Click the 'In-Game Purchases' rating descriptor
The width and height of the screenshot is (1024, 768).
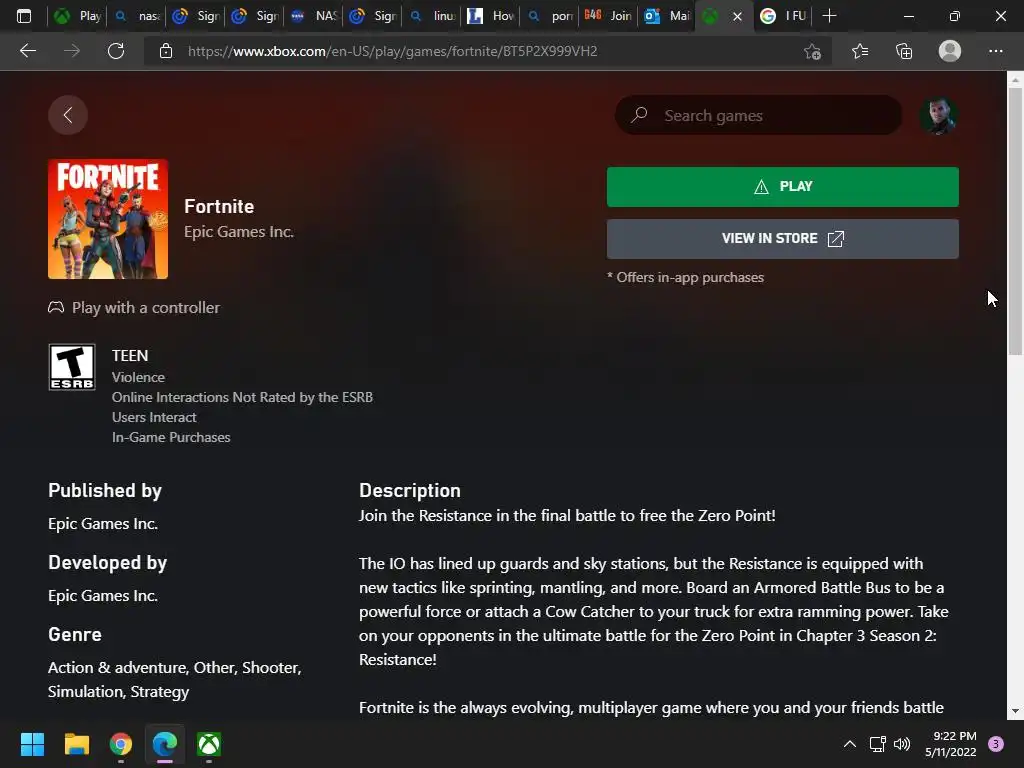point(171,437)
